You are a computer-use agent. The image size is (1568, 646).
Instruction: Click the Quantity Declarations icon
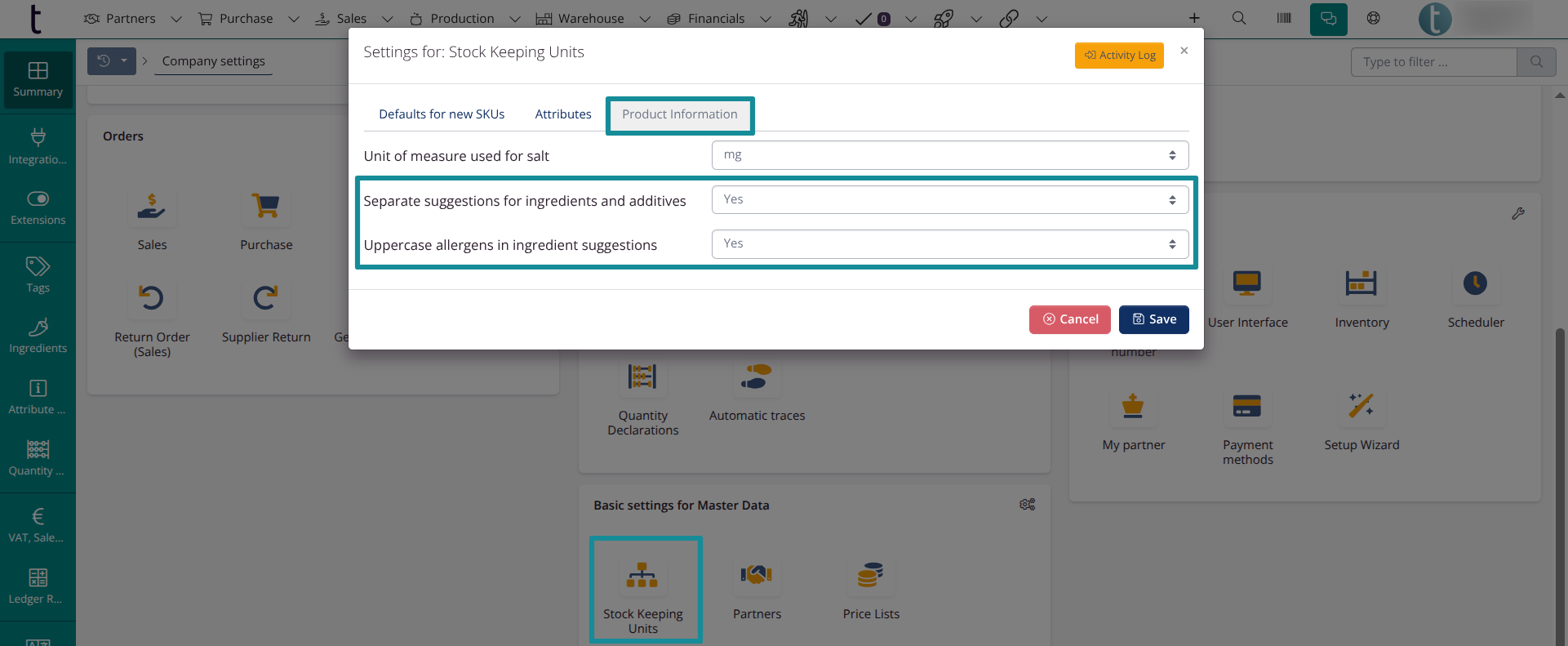coord(642,376)
